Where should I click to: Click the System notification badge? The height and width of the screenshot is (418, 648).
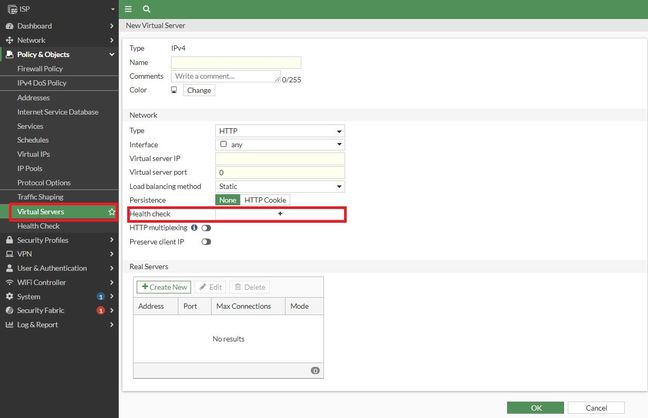click(x=100, y=296)
